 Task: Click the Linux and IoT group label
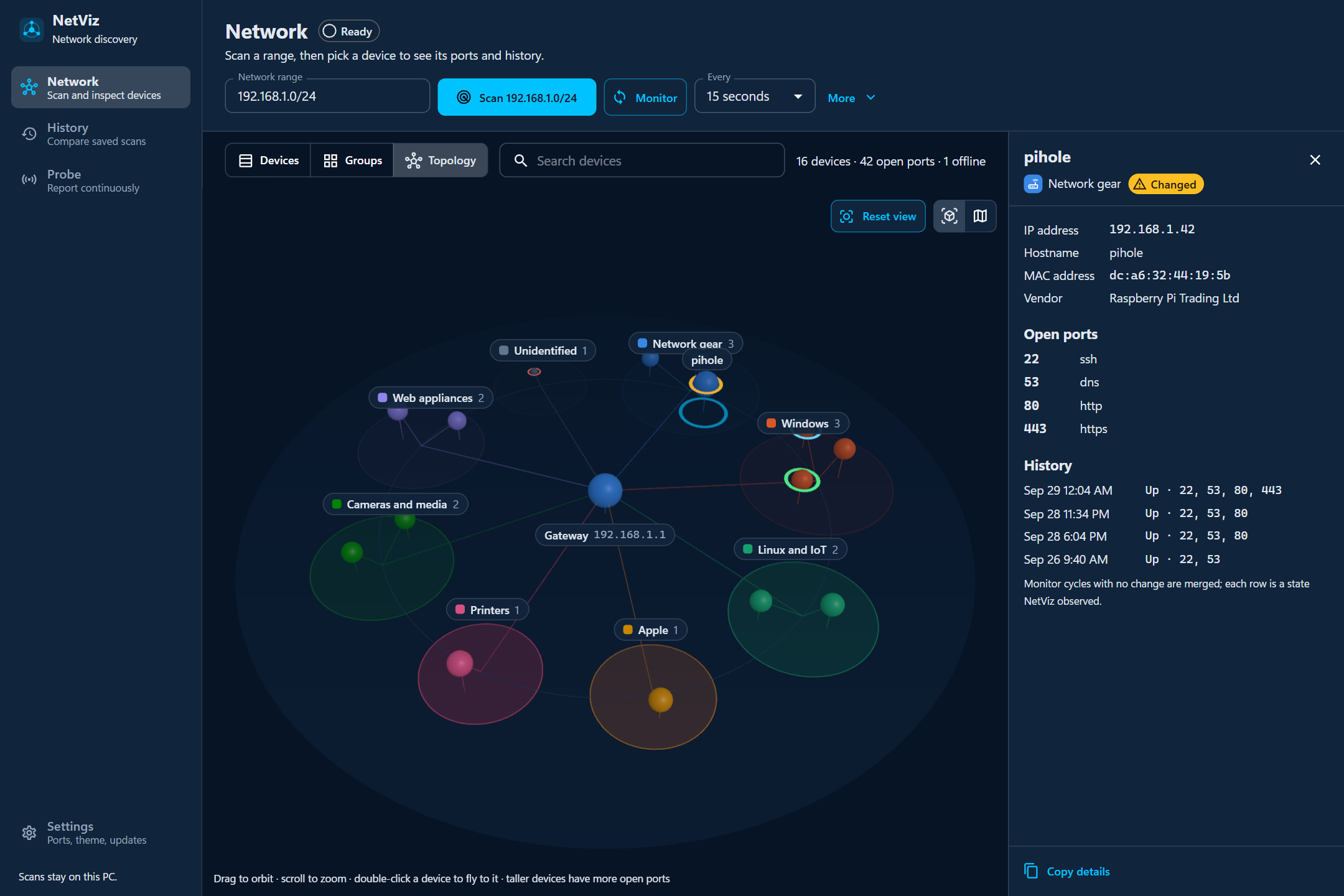tap(790, 549)
